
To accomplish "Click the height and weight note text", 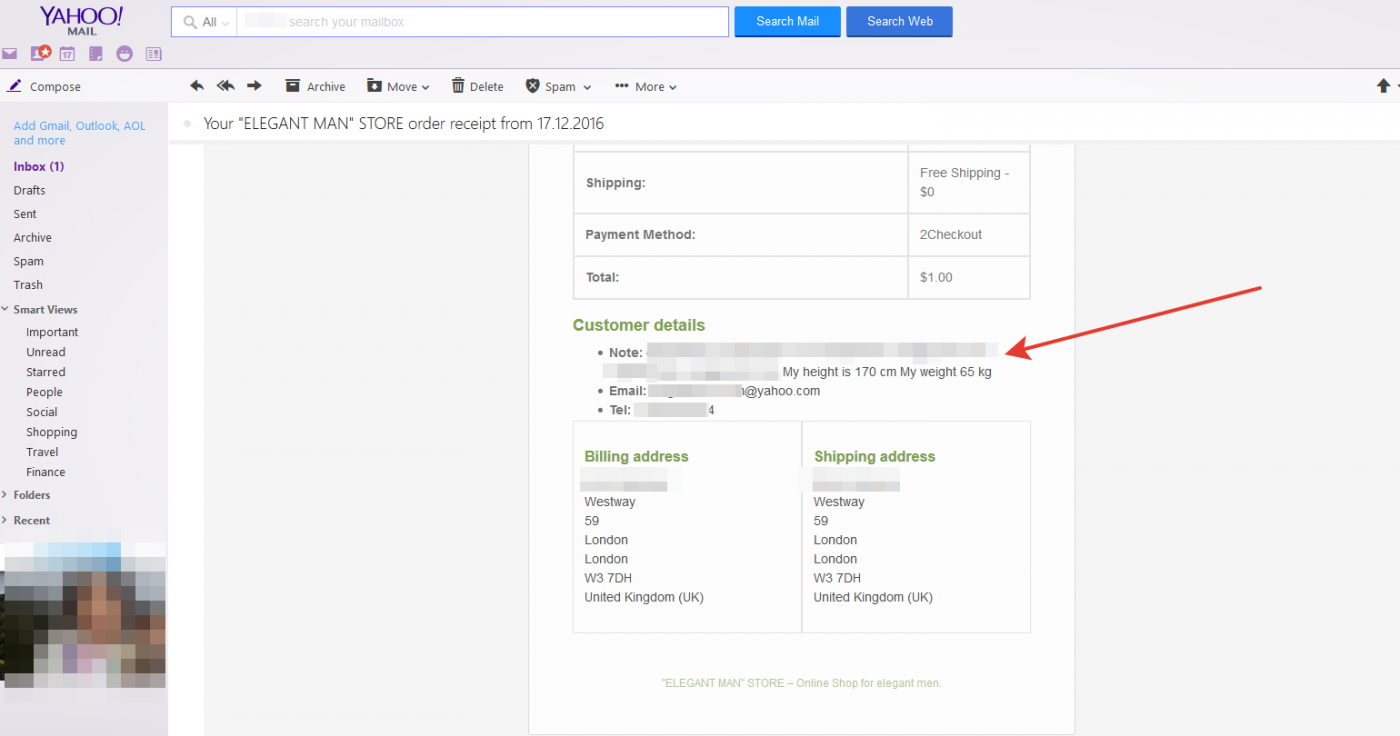I will pyautogui.click(x=887, y=372).
